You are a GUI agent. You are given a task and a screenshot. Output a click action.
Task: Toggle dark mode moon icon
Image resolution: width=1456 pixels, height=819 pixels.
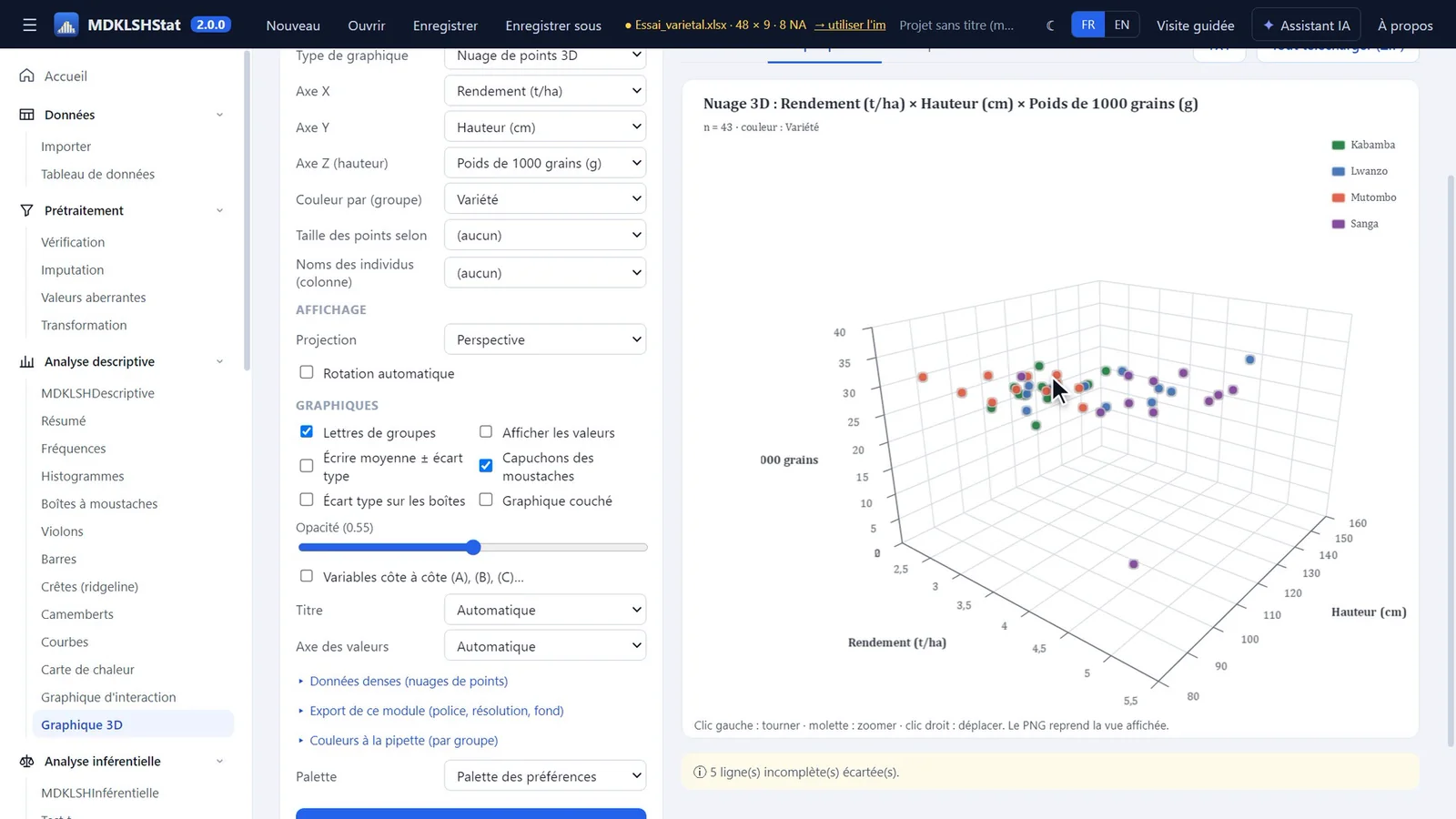point(1050,25)
